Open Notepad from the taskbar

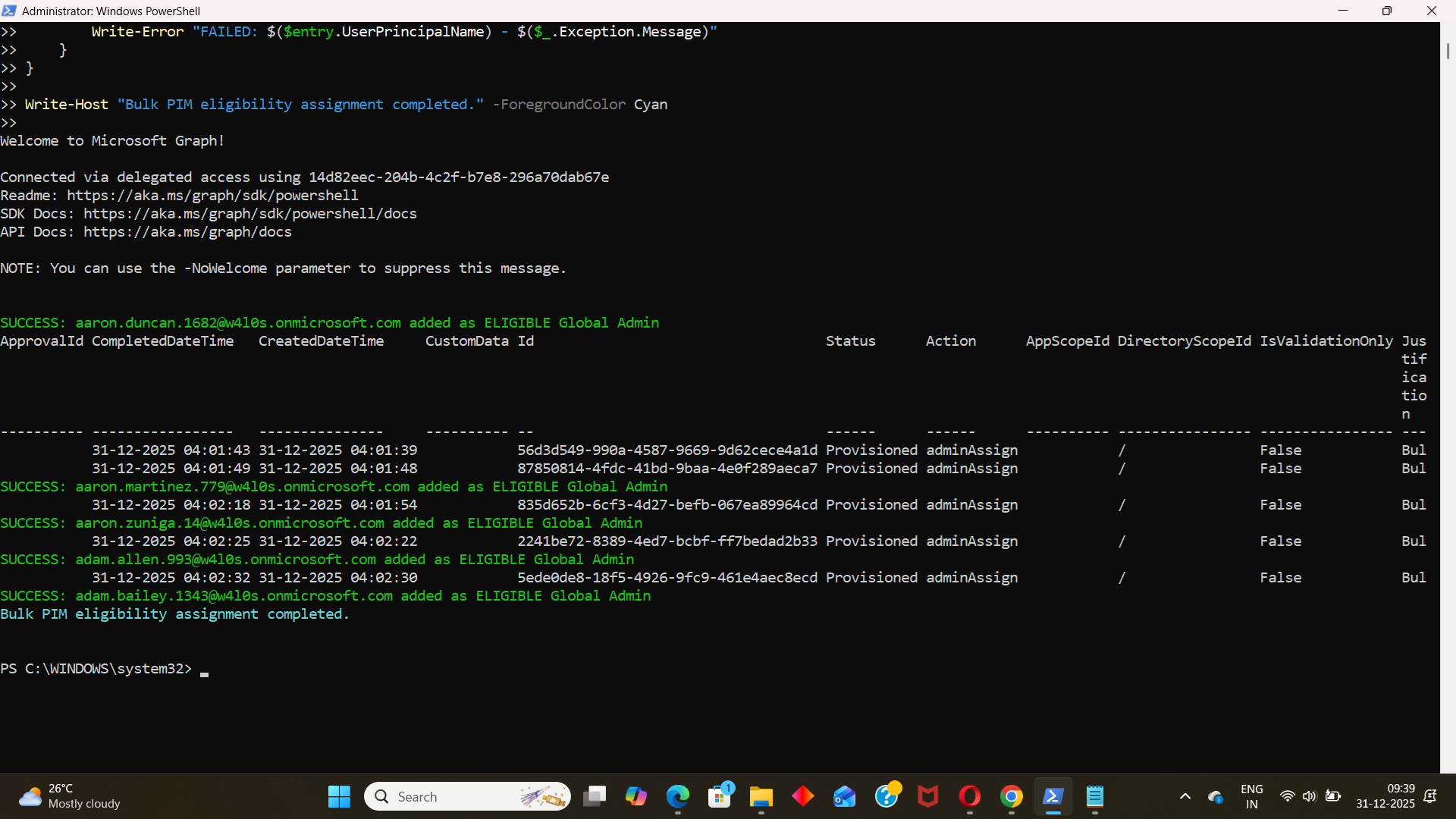click(x=1094, y=796)
